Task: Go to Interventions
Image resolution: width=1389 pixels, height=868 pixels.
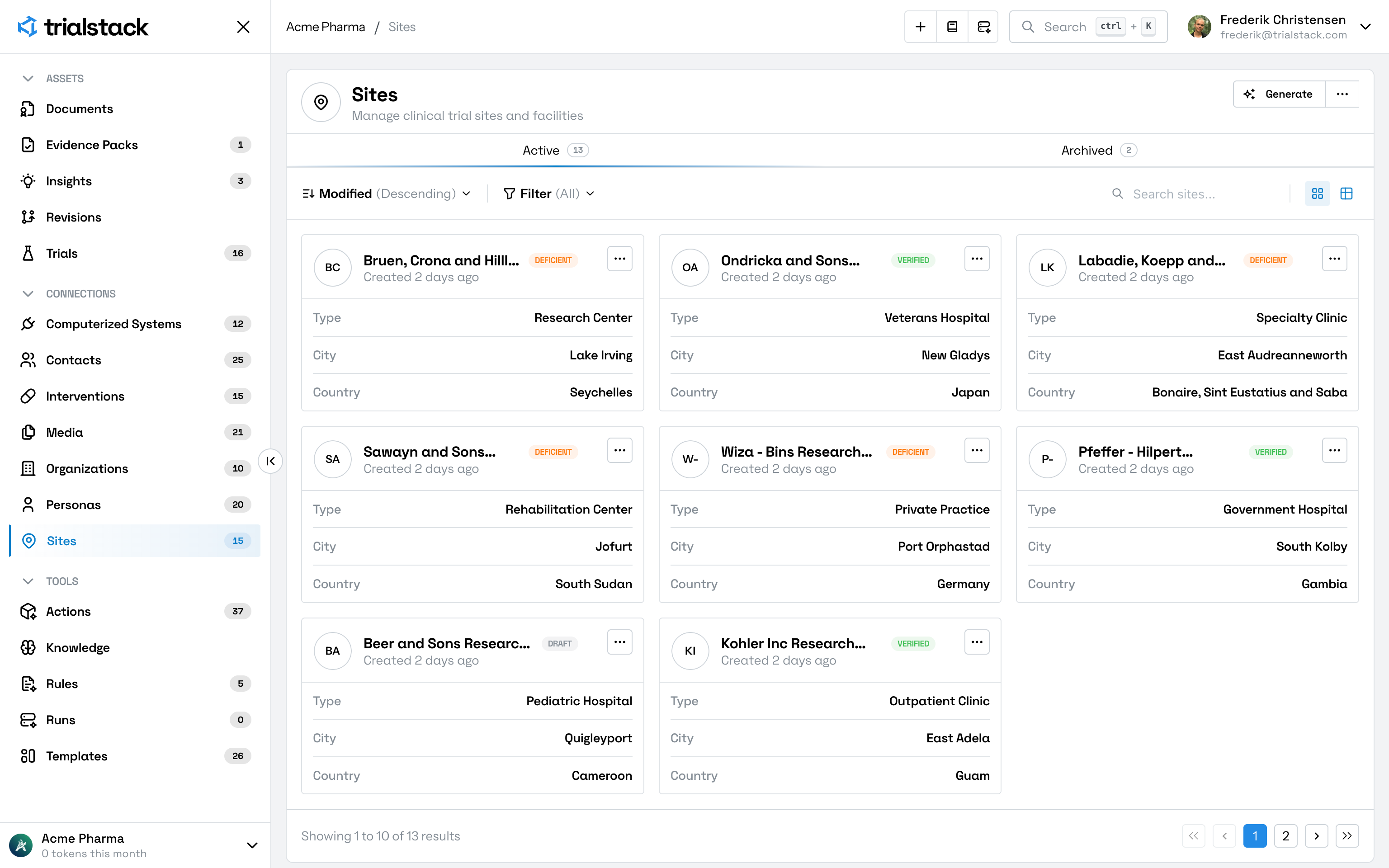Action: click(135, 396)
